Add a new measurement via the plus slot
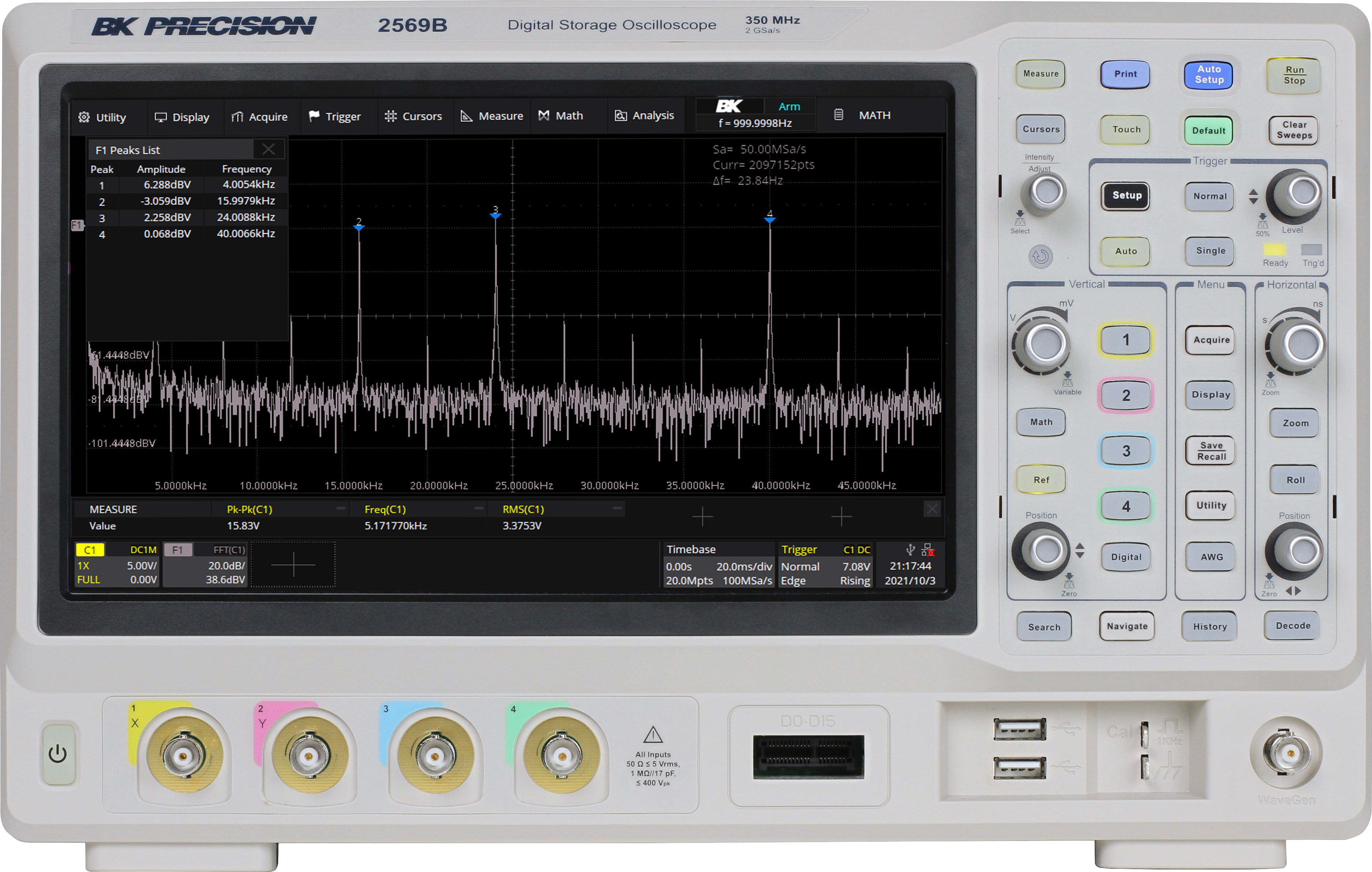The height and width of the screenshot is (872, 1372). [702, 517]
